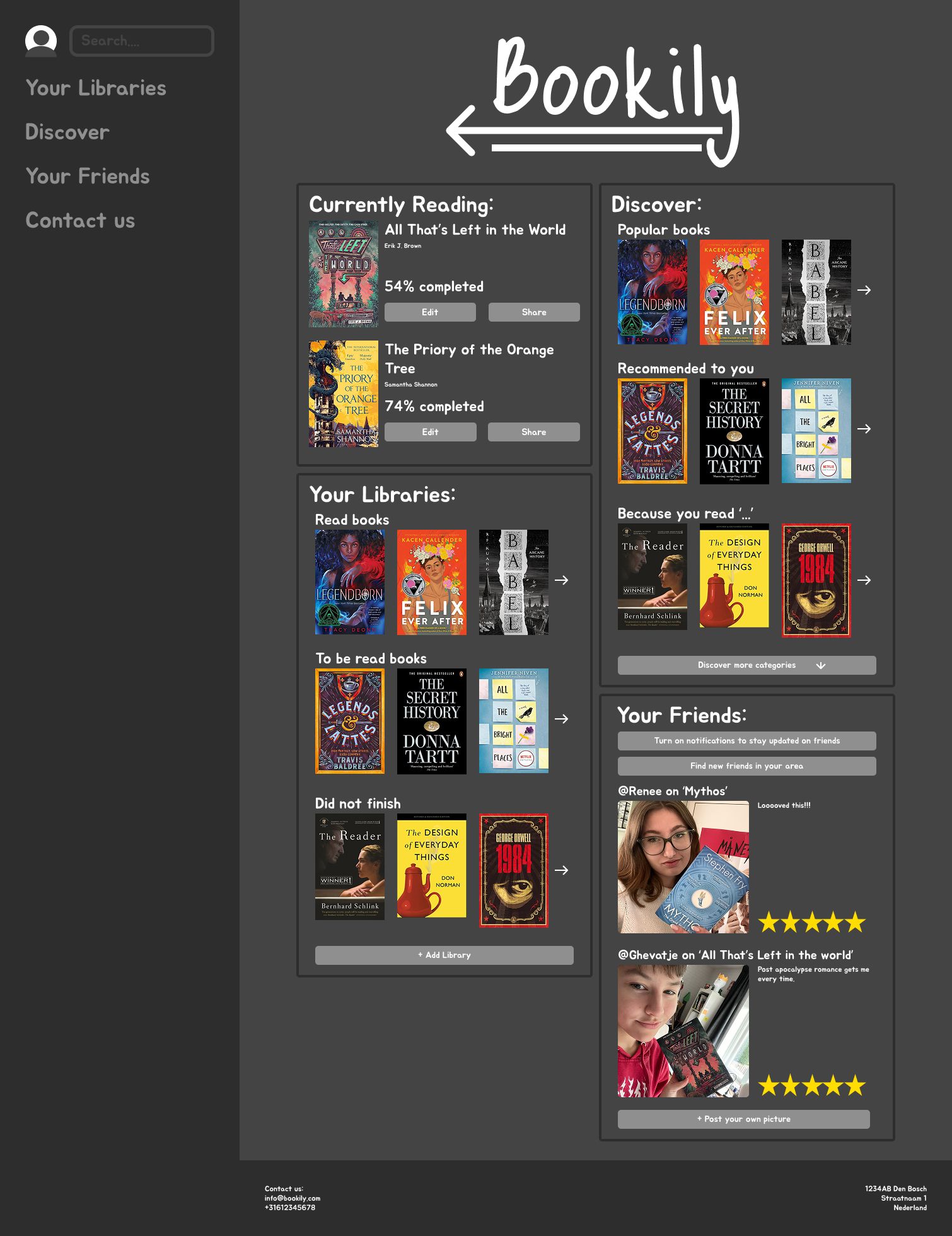Go to Discover in the sidebar
This screenshot has height=1236, width=952.
pos(67,132)
